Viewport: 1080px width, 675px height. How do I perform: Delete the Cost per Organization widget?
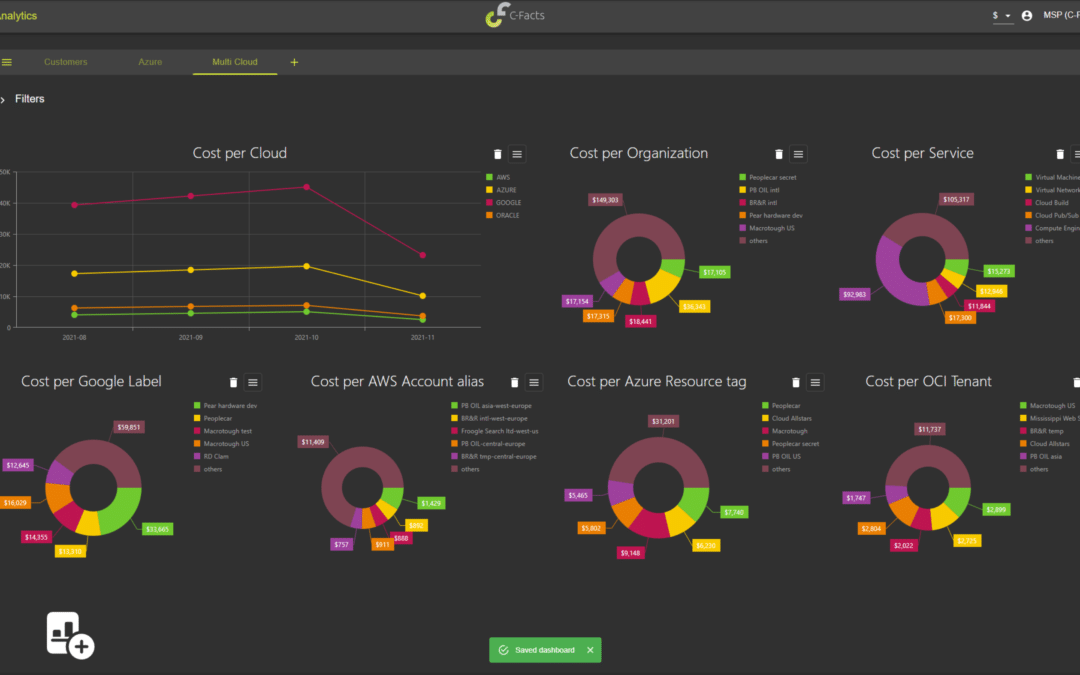pos(778,154)
